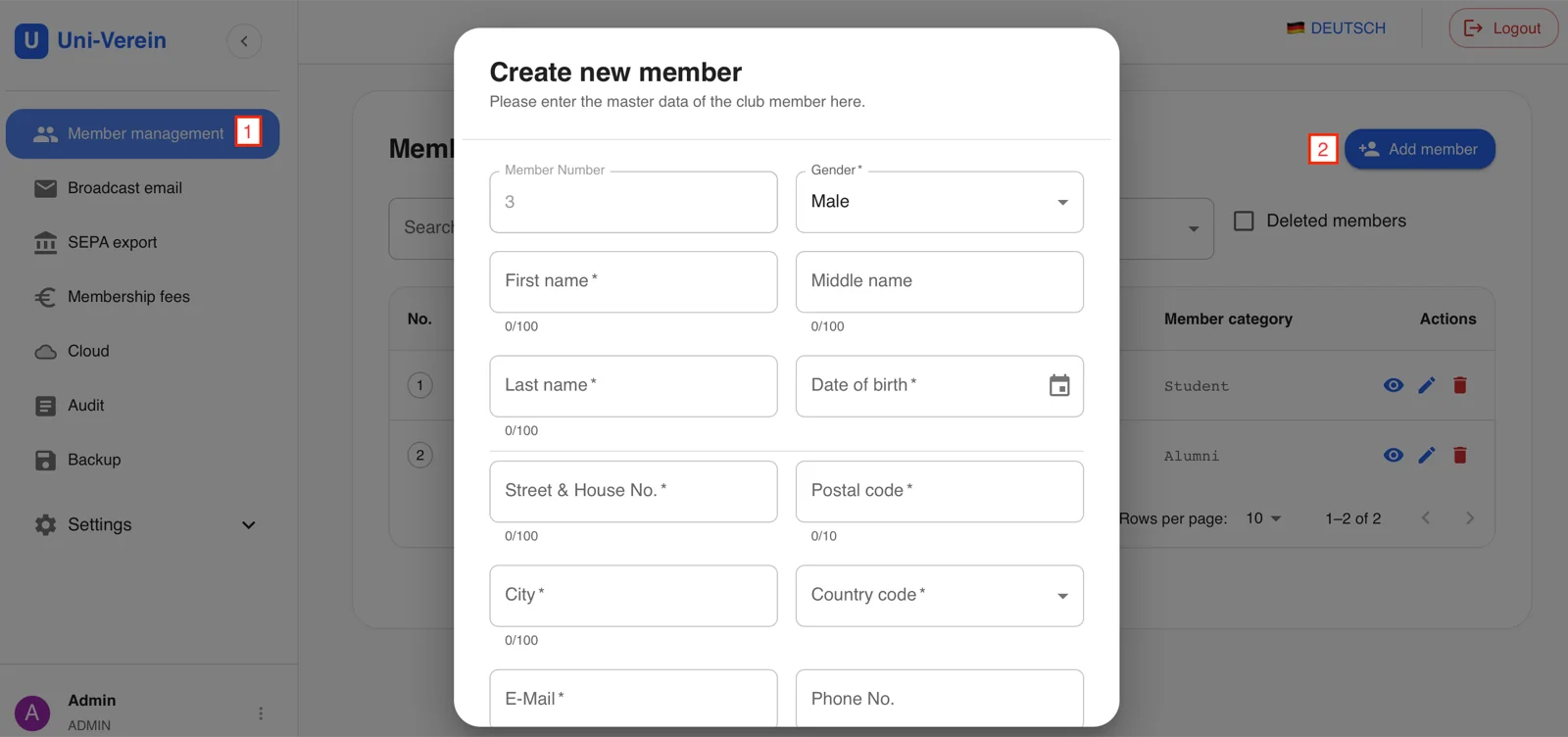This screenshot has height=737, width=1568.
Task: View details of the Student member row
Action: (x=1393, y=385)
